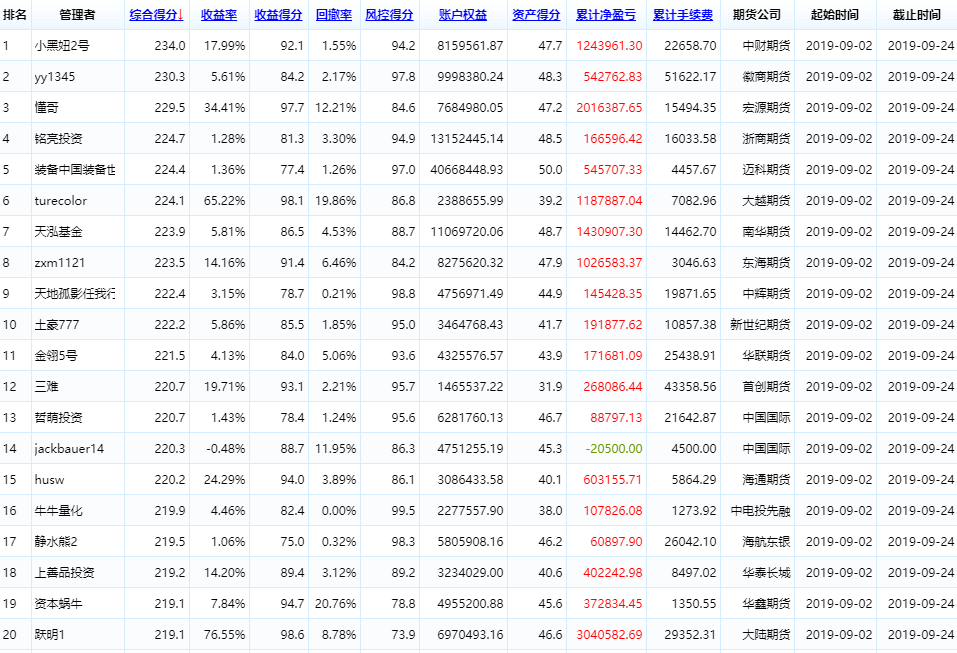Click net profit value 2016387.65
Screen dimensions: 957x653
click(x=609, y=108)
